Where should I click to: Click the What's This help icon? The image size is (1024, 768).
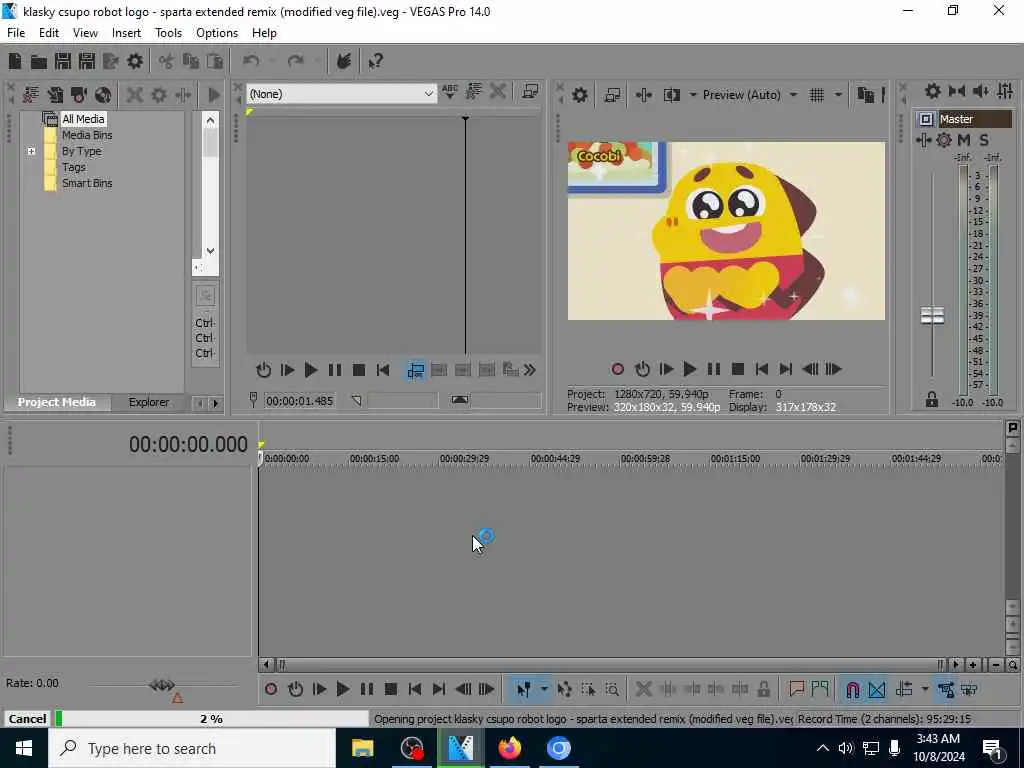(x=376, y=61)
